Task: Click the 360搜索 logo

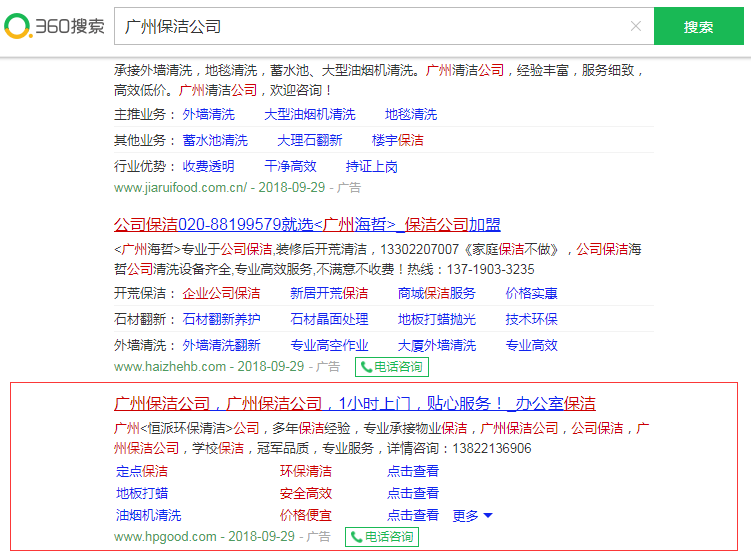Action: (55, 26)
